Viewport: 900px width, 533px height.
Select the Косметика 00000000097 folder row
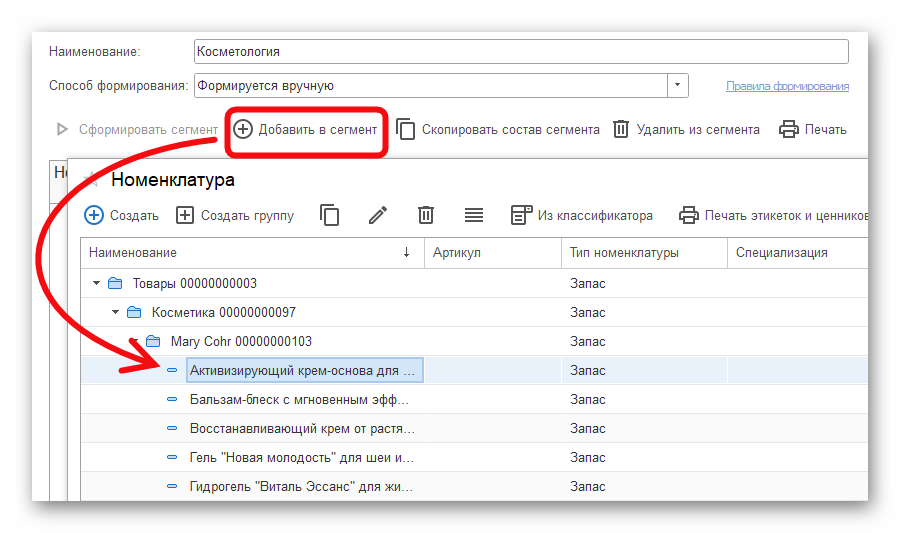[474, 313]
